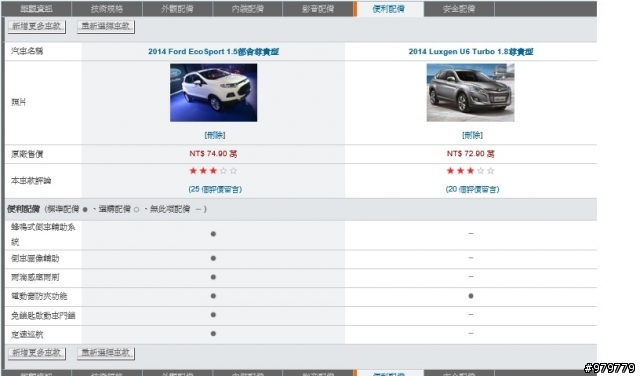
Task: Select the NT$ 72.90 萬 price
Action: coord(471,154)
